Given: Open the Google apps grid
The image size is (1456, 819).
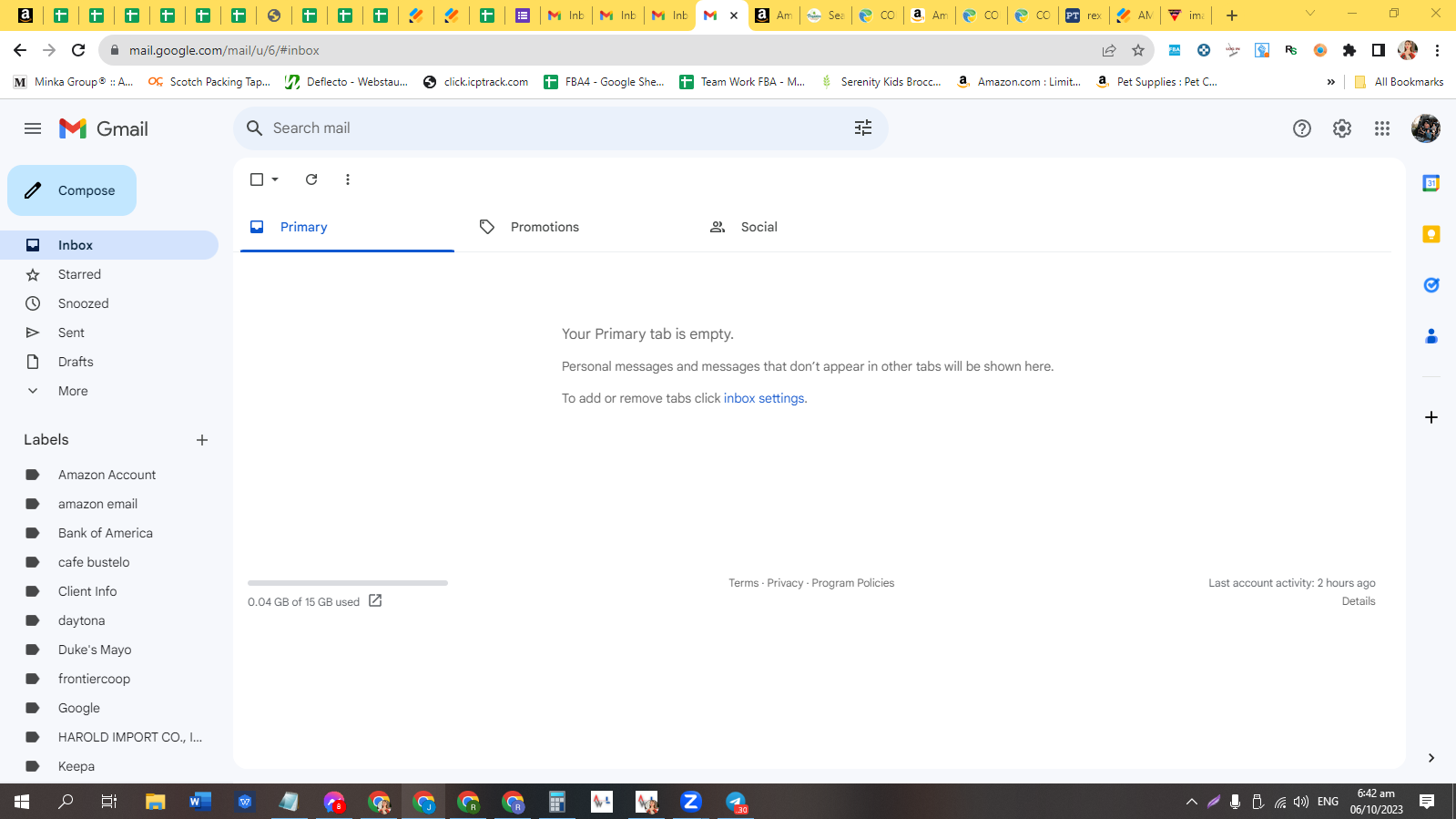Looking at the screenshot, I should pos(1382,128).
